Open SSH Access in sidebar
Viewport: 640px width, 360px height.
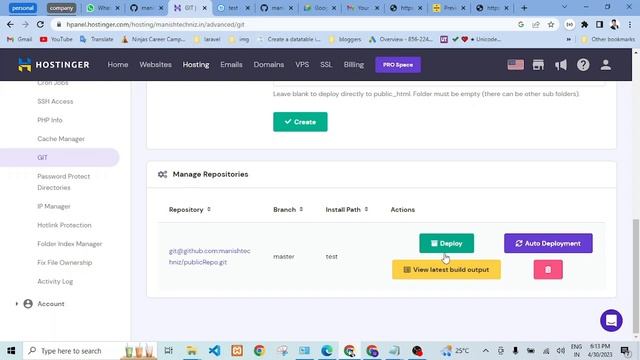pyautogui.click(x=55, y=101)
